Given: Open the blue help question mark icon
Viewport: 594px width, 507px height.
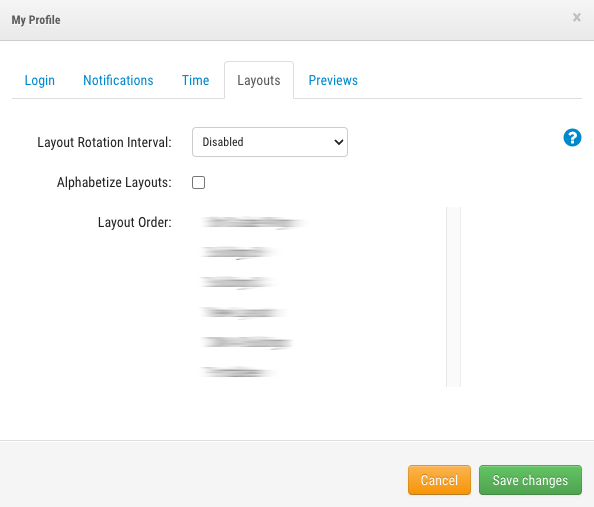Looking at the screenshot, I should pyautogui.click(x=572, y=138).
